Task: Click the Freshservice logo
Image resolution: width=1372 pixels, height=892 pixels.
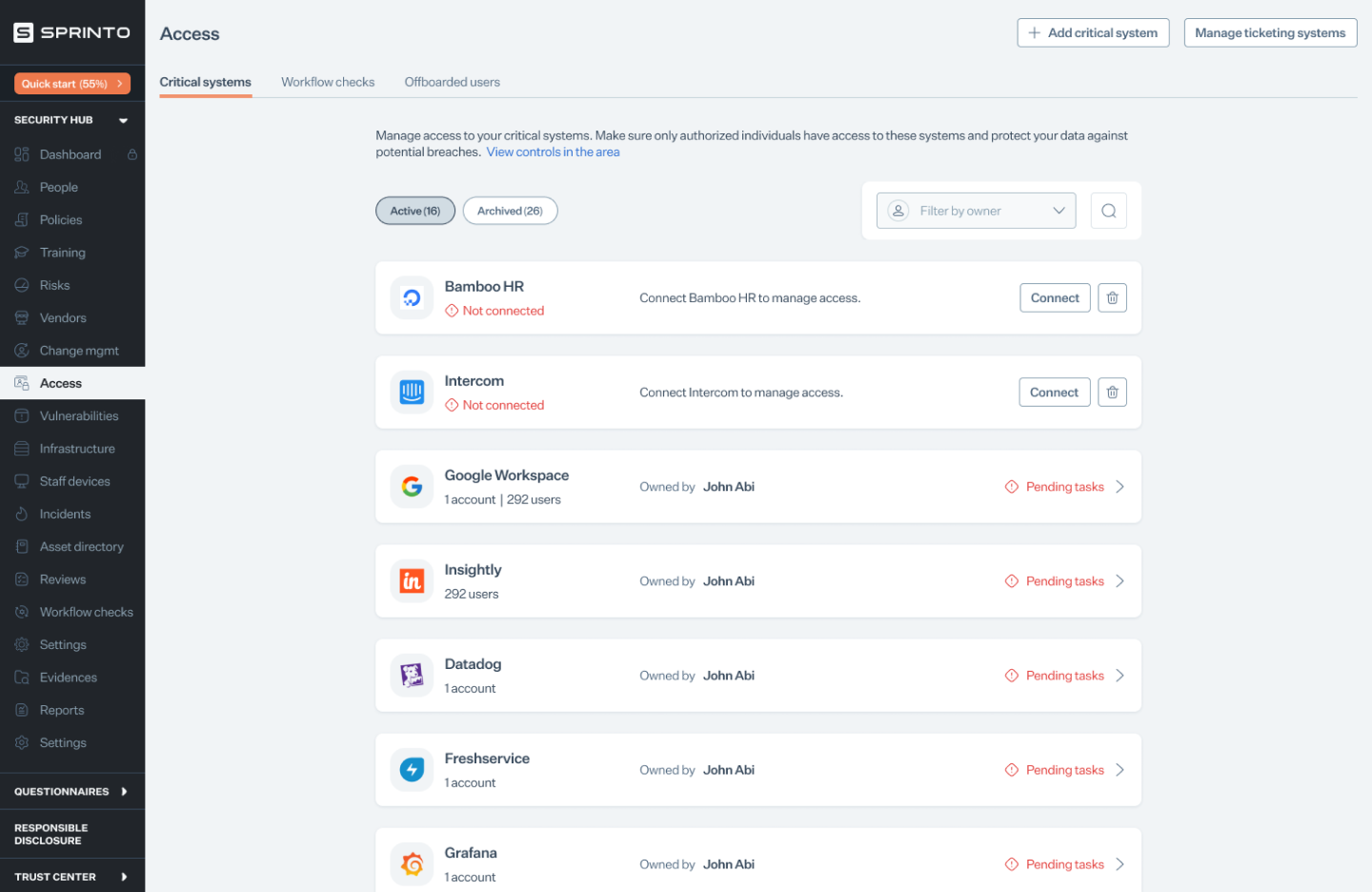Action: 412,770
